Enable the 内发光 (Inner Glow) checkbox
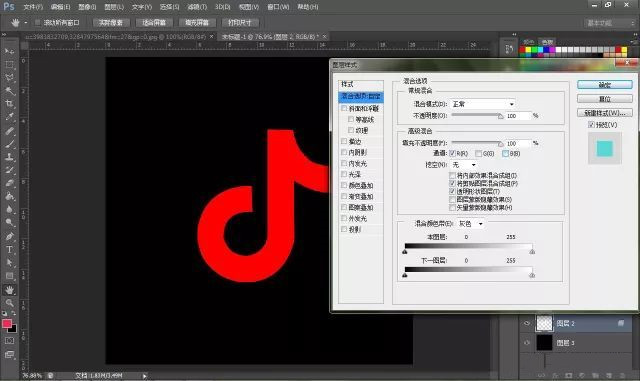This screenshot has width=640, height=381. point(344,163)
